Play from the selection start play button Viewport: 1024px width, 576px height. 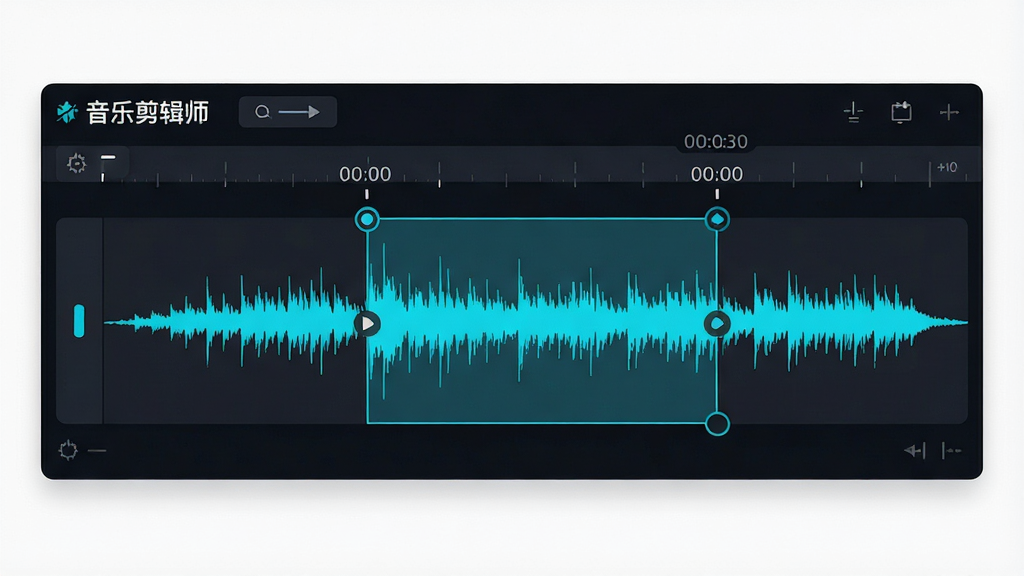367,324
